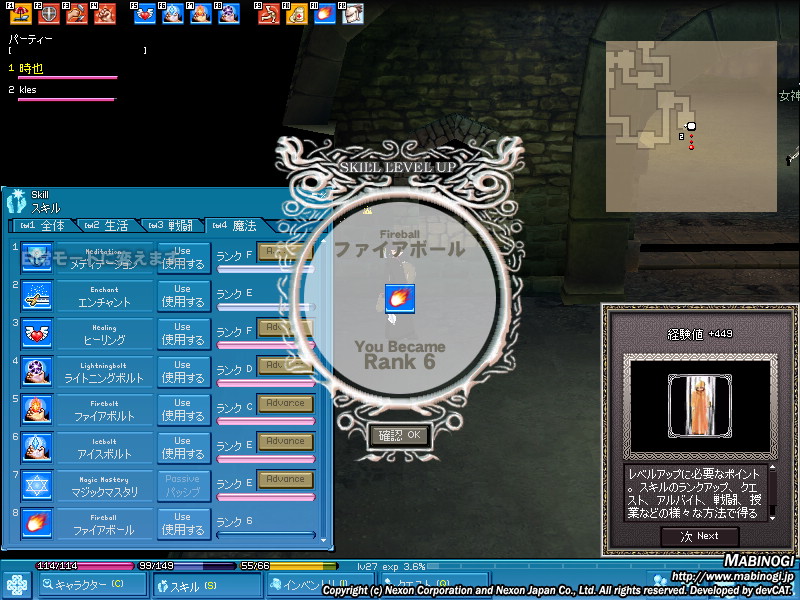Screen dimensions: 800x600
Task: Select the 魔法 skill tab
Action: point(235,226)
